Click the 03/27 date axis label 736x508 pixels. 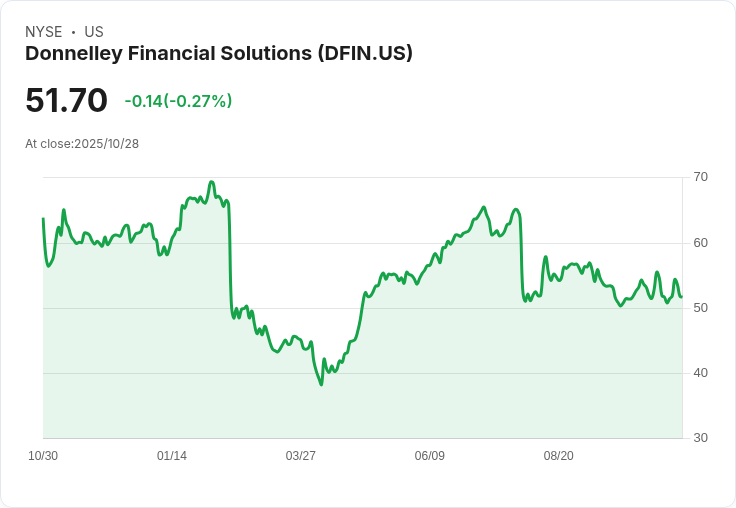300,455
